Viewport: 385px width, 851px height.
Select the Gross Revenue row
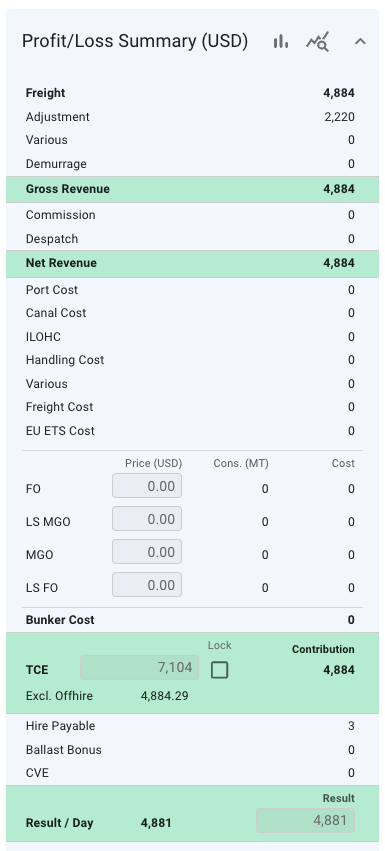(192, 189)
